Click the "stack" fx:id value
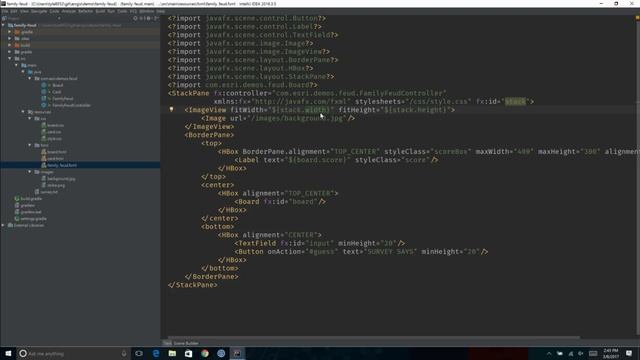The width and height of the screenshot is (640, 360). [x=516, y=102]
